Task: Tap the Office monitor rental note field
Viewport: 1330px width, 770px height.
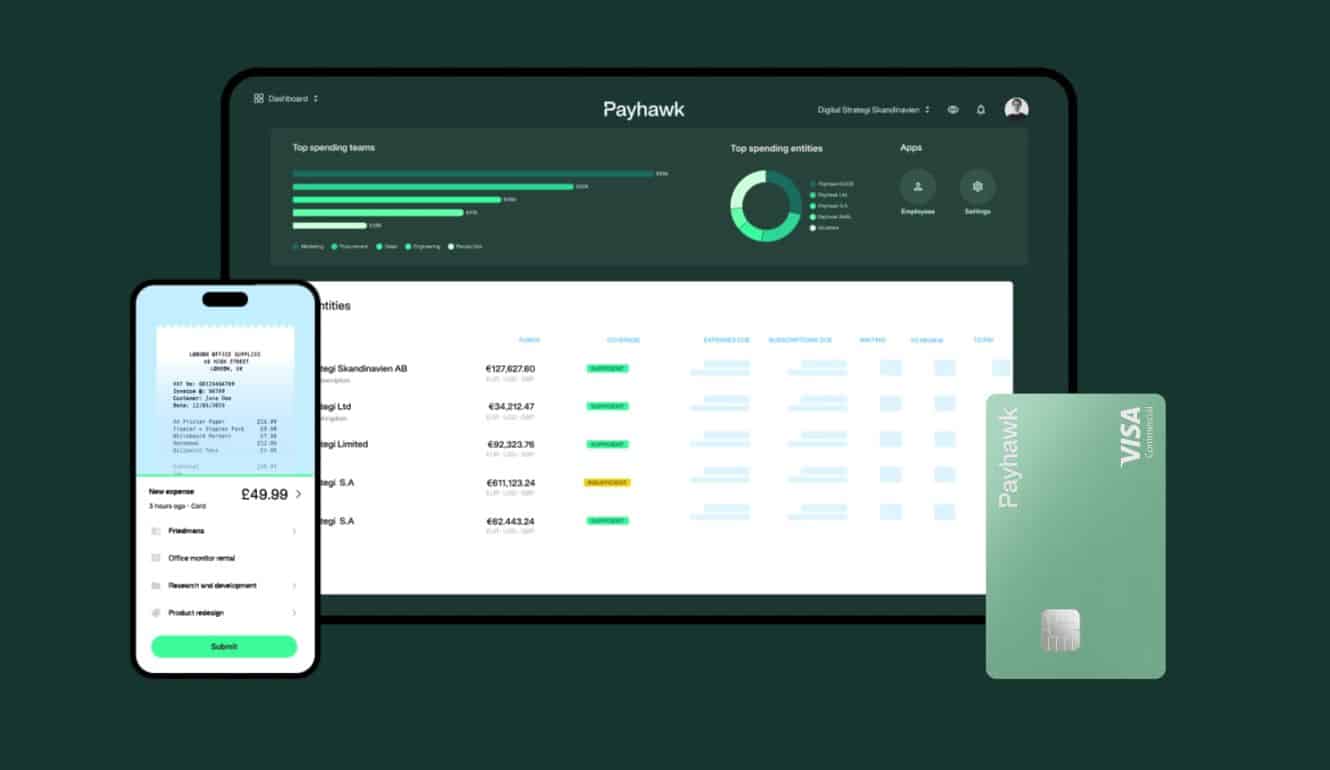Action: (225, 558)
